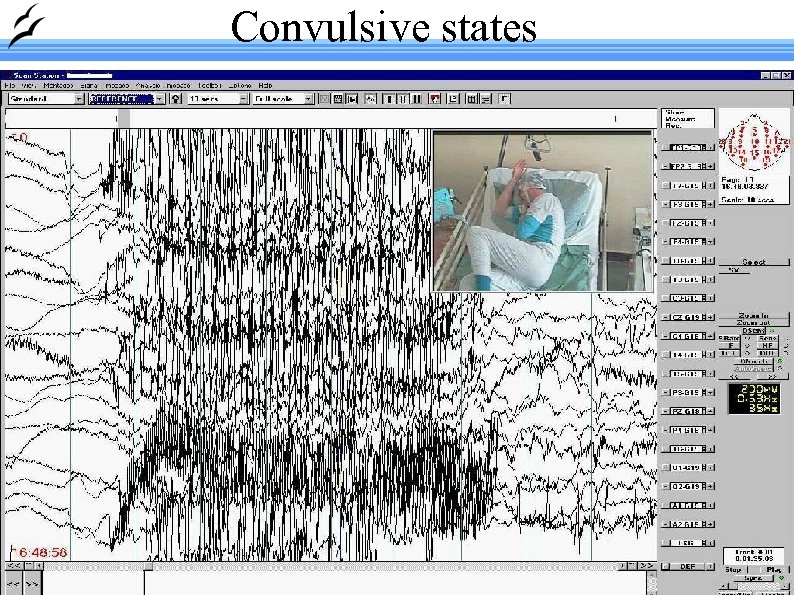Click the << page-back button at bottom left

(x=13, y=584)
